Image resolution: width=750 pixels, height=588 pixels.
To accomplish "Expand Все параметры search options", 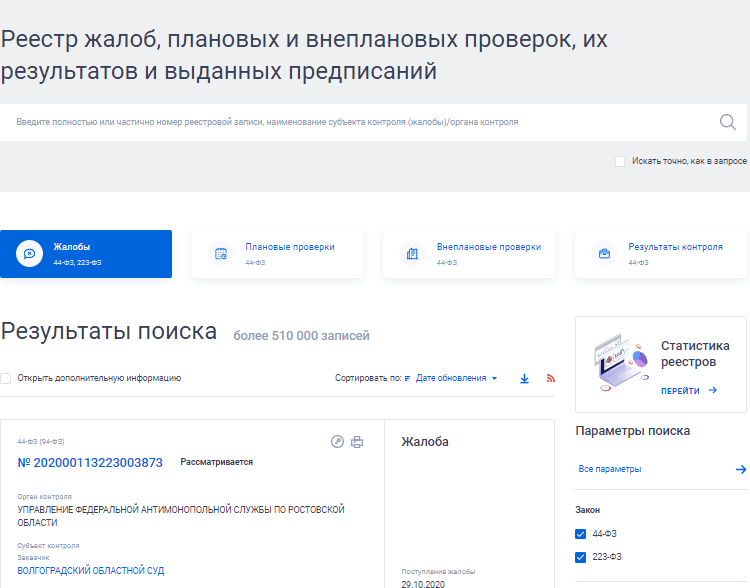I will pos(610,469).
